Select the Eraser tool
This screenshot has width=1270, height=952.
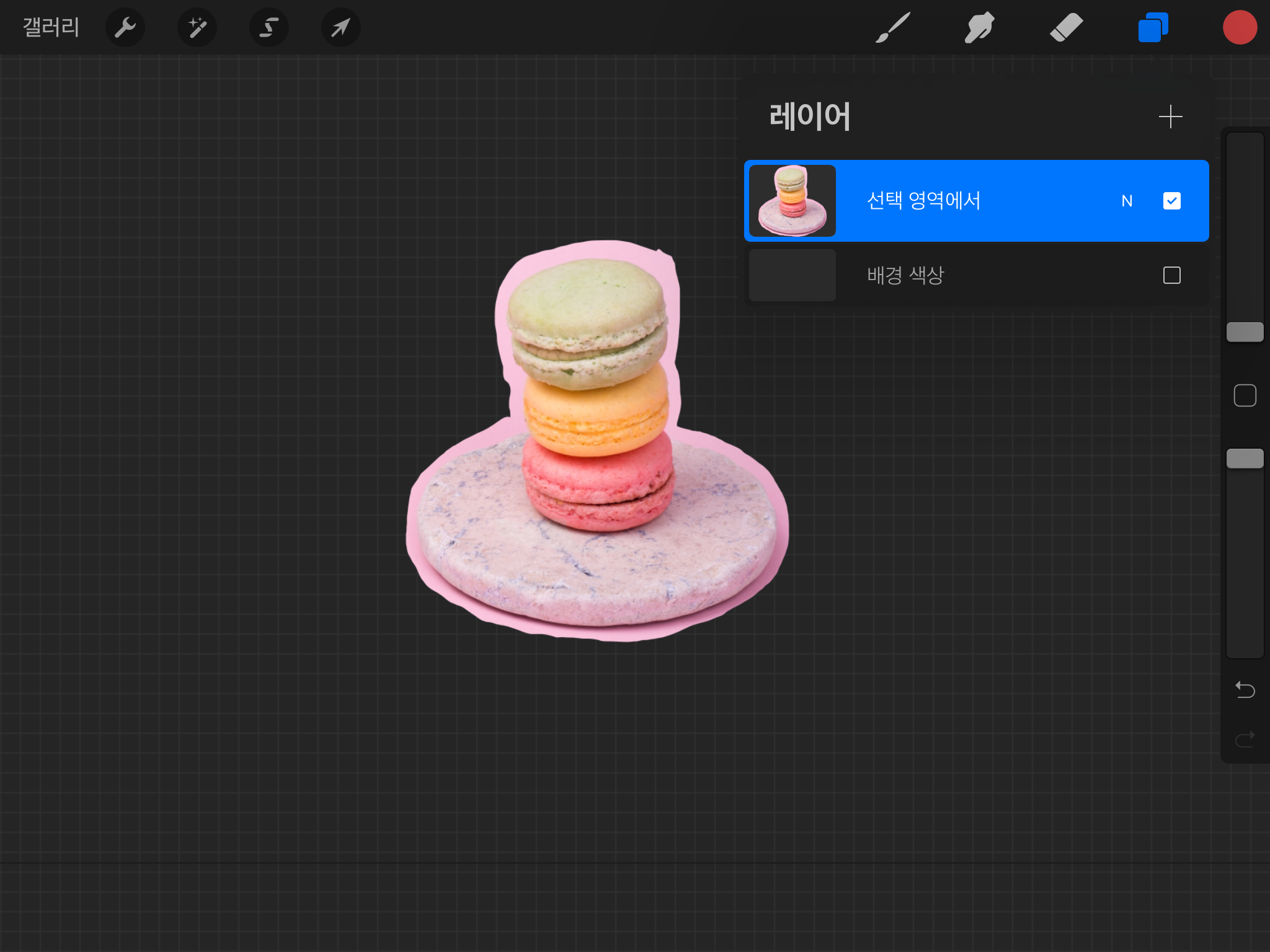1067,28
